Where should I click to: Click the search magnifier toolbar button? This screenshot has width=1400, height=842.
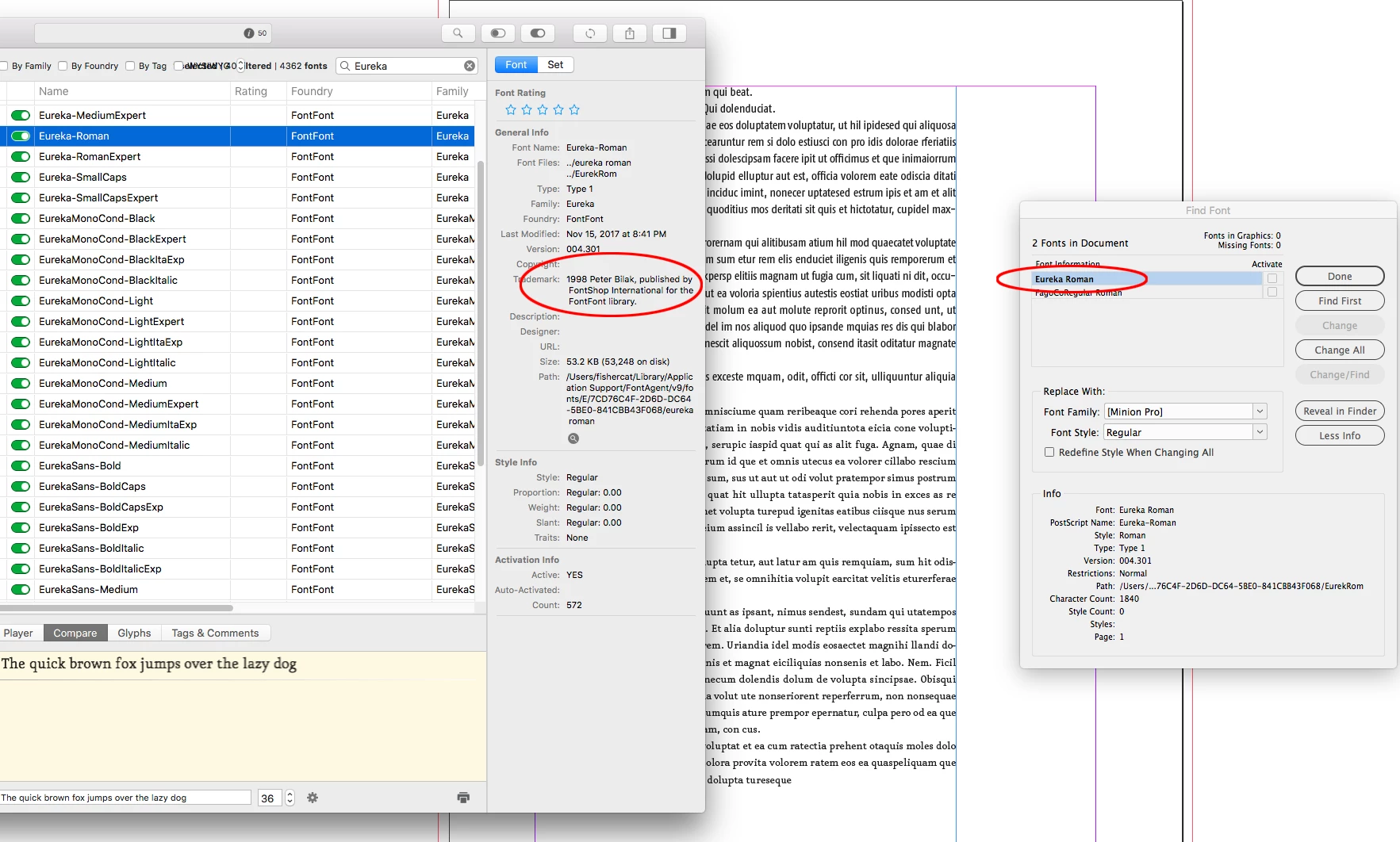pos(458,33)
